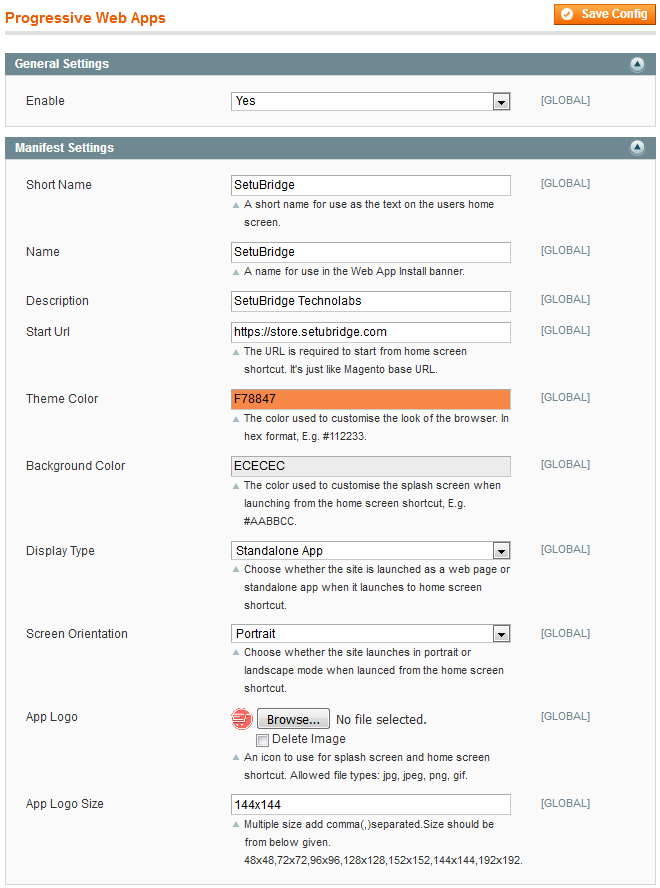
Task: Edit the Description text field
Action: tap(370, 301)
